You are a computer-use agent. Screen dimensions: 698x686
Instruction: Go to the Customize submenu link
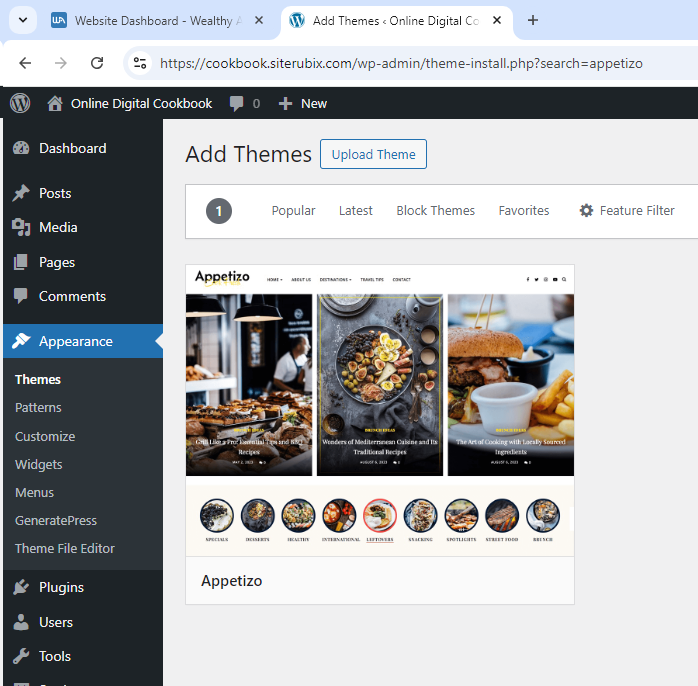(45, 436)
